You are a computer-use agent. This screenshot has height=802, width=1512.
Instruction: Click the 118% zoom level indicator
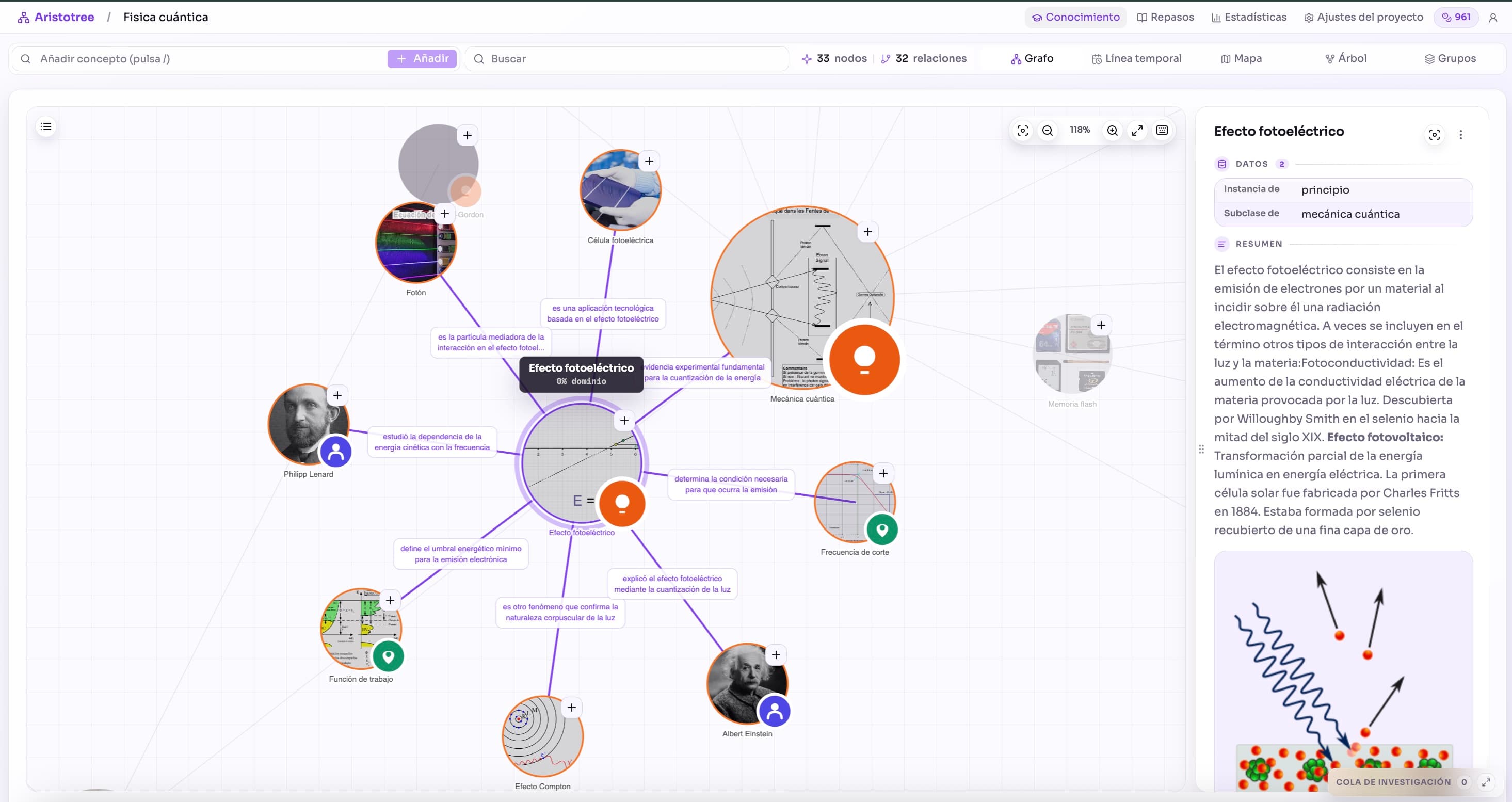pos(1080,130)
